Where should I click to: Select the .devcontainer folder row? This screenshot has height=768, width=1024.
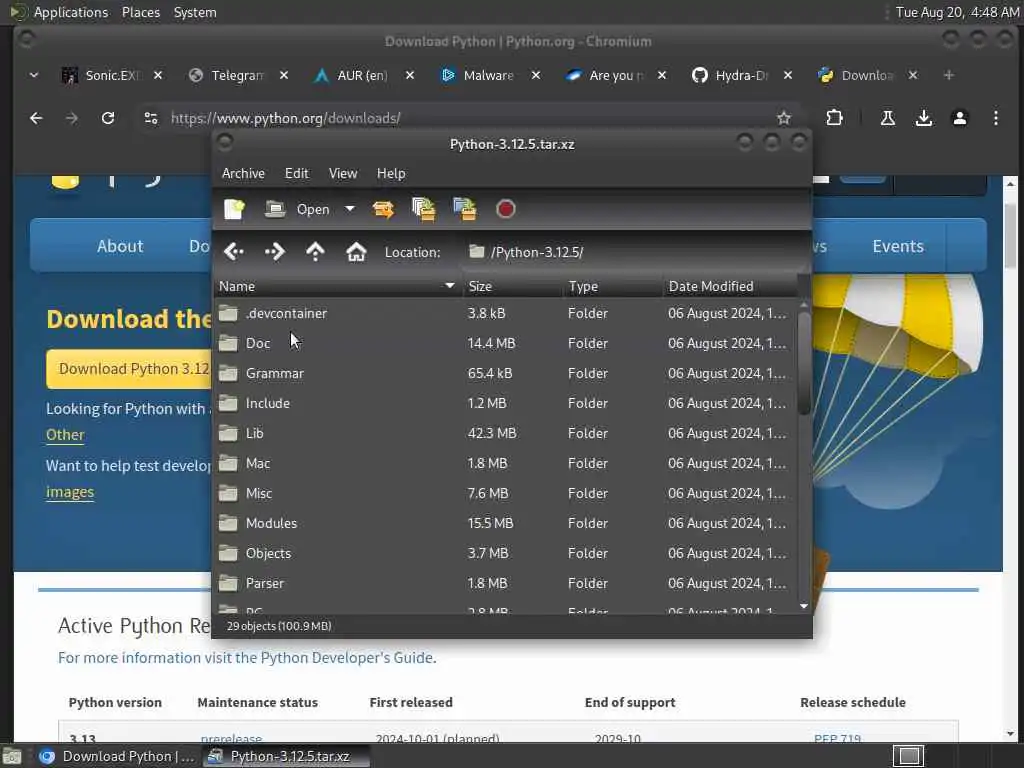pyautogui.click(x=505, y=313)
